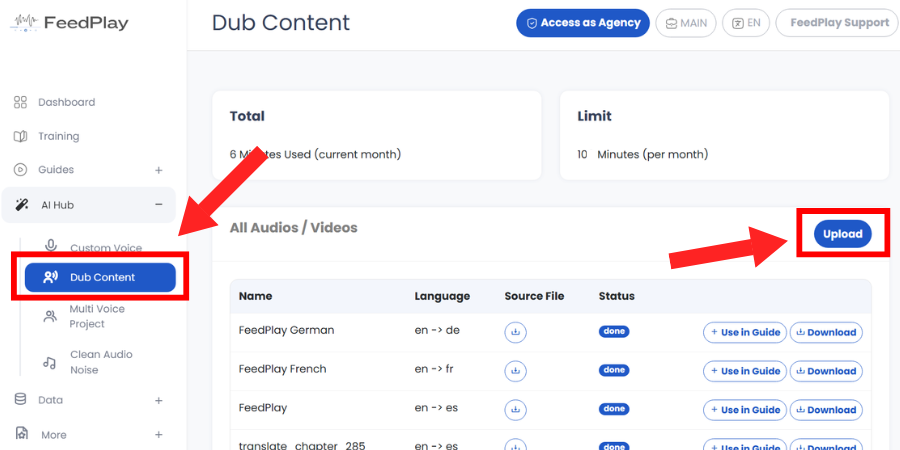The height and width of the screenshot is (450, 900).
Task: Open Multi Voice Project page
Action: click(97, 316)
